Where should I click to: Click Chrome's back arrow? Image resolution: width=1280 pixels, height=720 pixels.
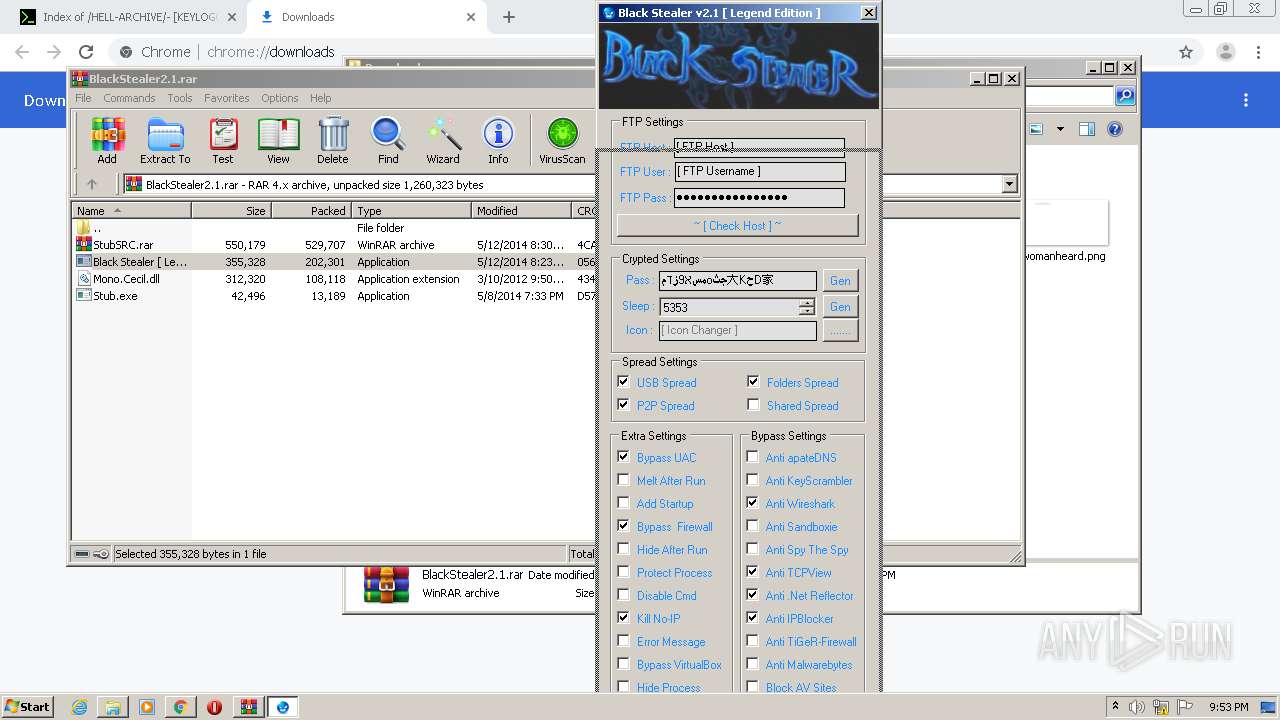(22, 52)
